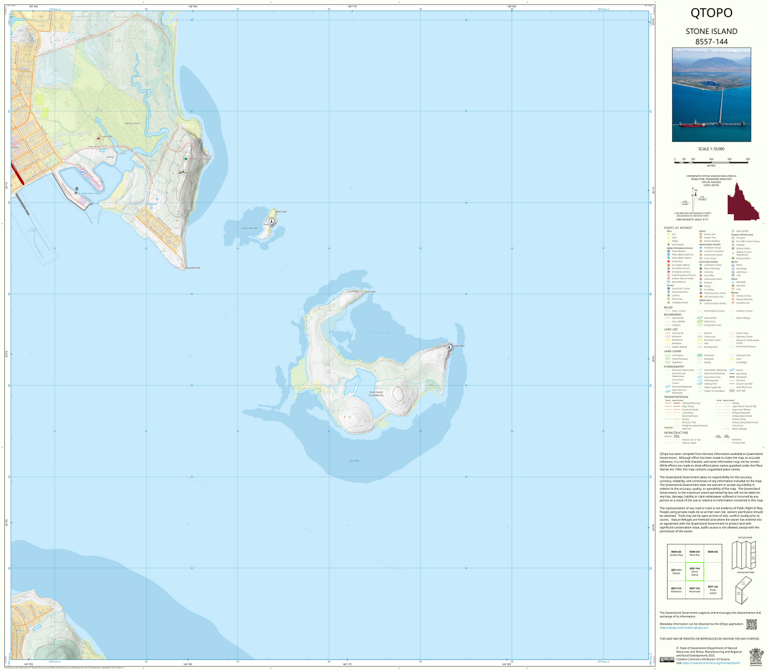Click the HYDROGRAPHY legend heading
This screenshot has width=768, height=671.
pos(674,366)
